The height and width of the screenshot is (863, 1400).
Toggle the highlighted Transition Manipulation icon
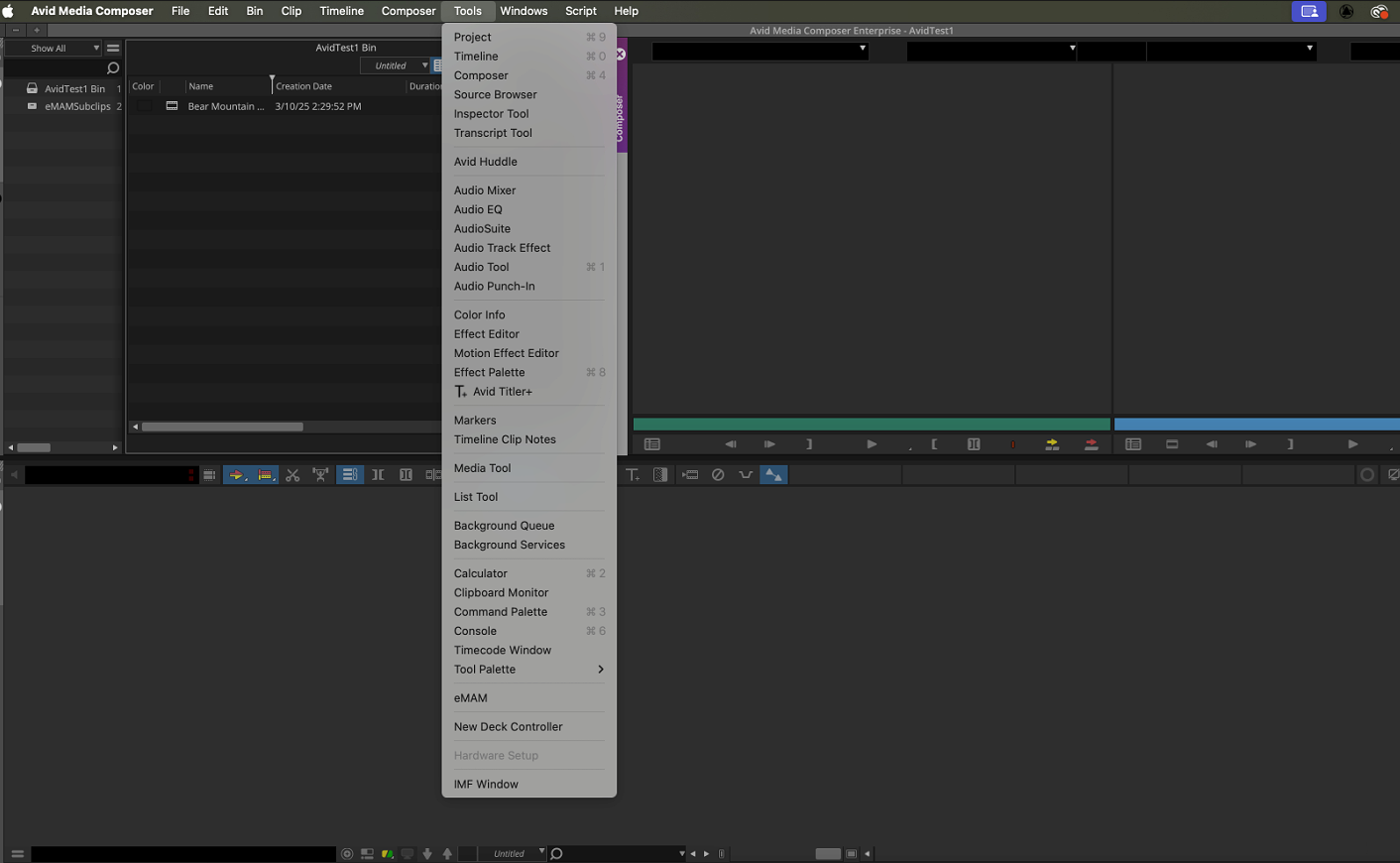tap(773, 475)
